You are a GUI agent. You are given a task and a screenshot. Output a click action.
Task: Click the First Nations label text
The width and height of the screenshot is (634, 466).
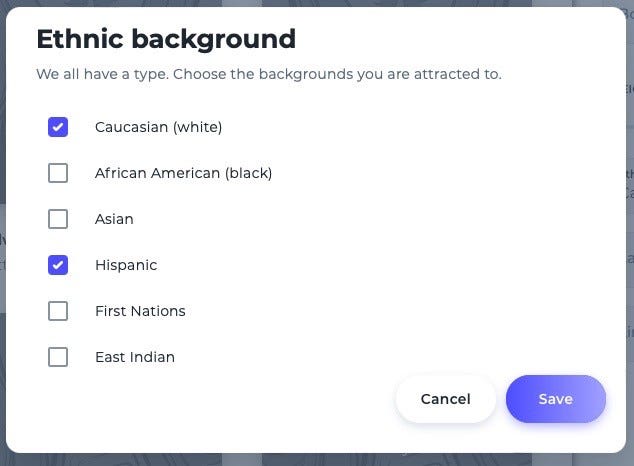(140, 311)
